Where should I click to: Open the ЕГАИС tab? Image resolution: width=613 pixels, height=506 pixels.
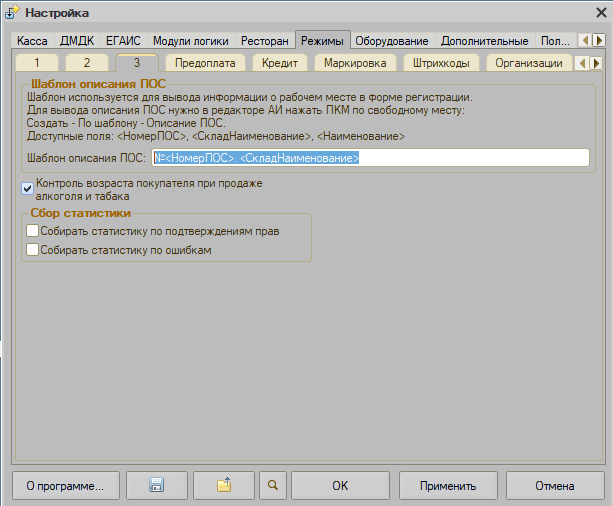(123, 41)
